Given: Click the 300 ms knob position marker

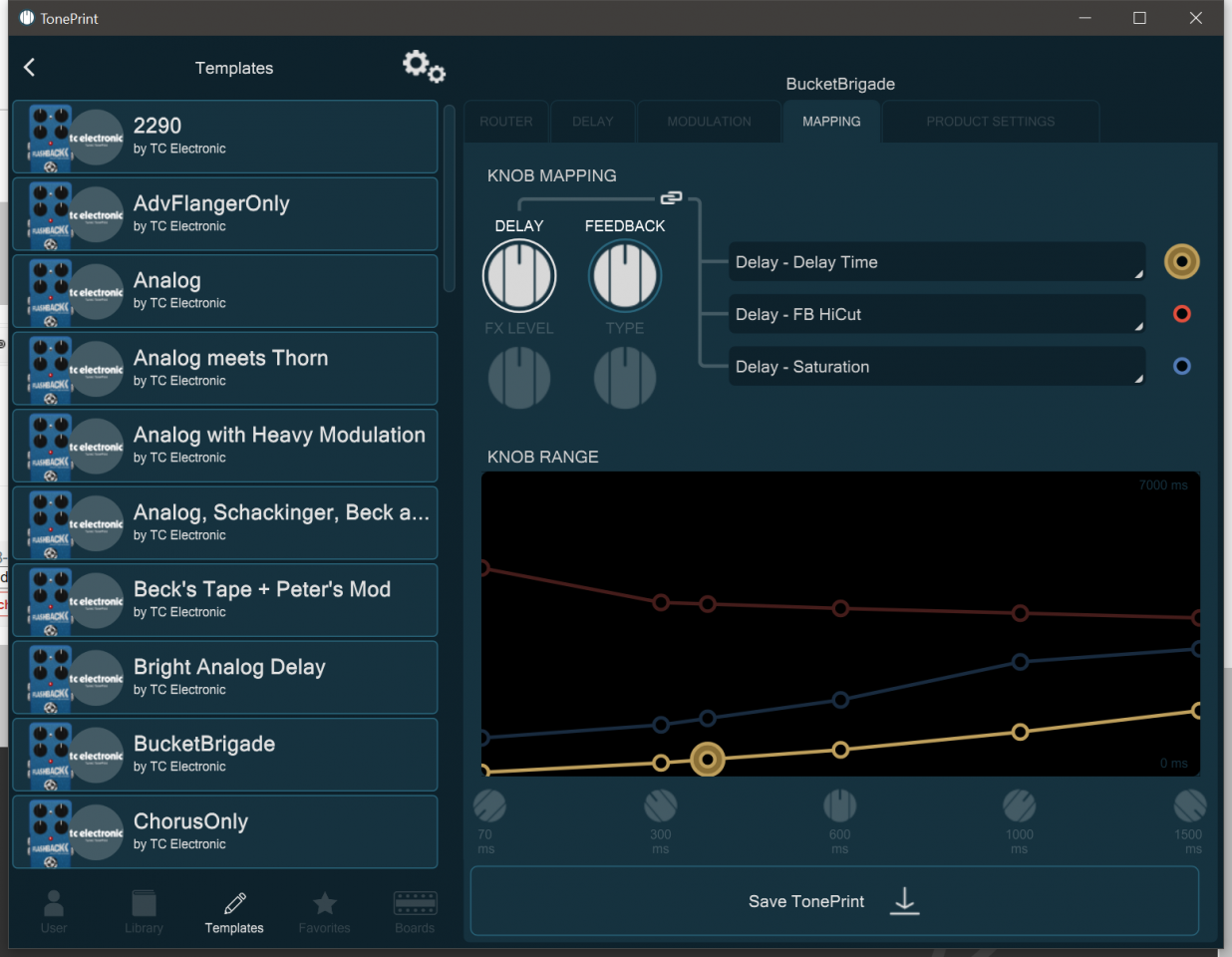Looking at the screenshot, I should pos(661,805).
